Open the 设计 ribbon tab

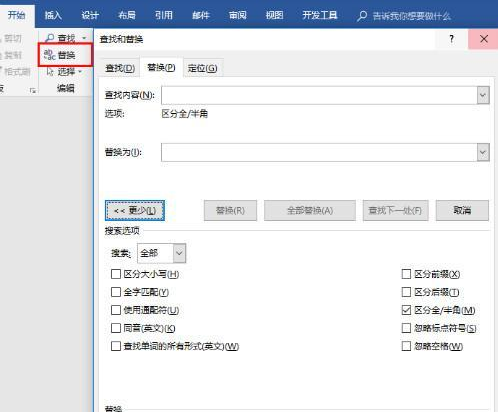click(x=90, y=15)
